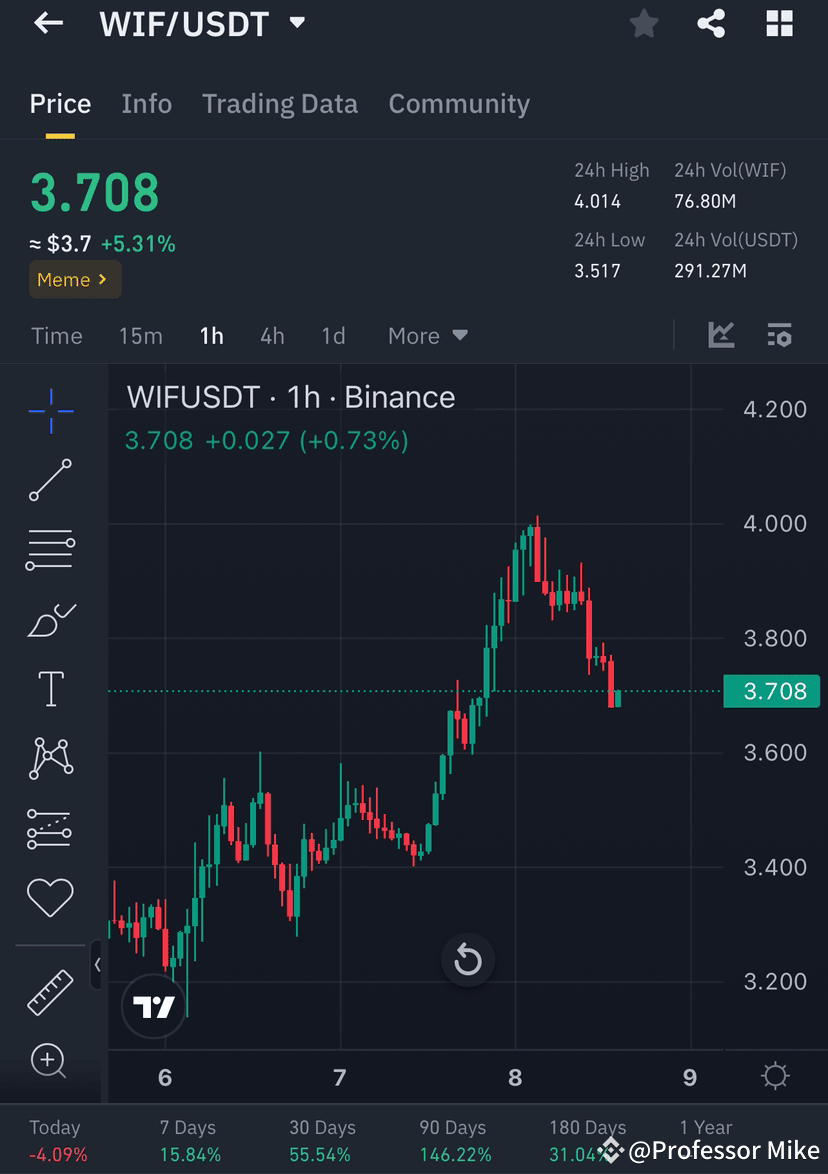Select the ruler measurement tool
The width and height of the screenshot is (828, 1174).
50,992
